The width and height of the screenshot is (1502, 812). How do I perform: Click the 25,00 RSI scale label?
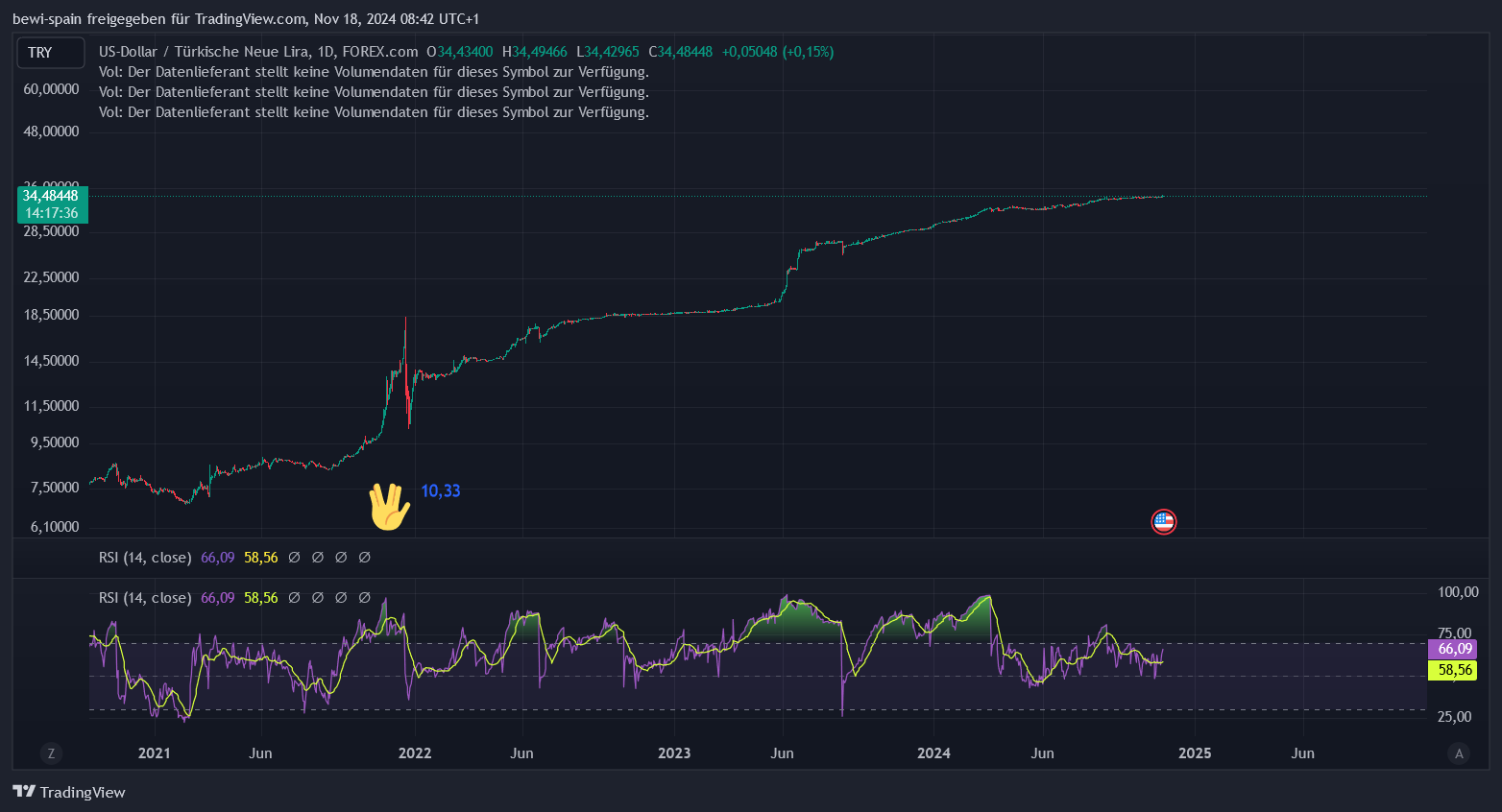1454,717
